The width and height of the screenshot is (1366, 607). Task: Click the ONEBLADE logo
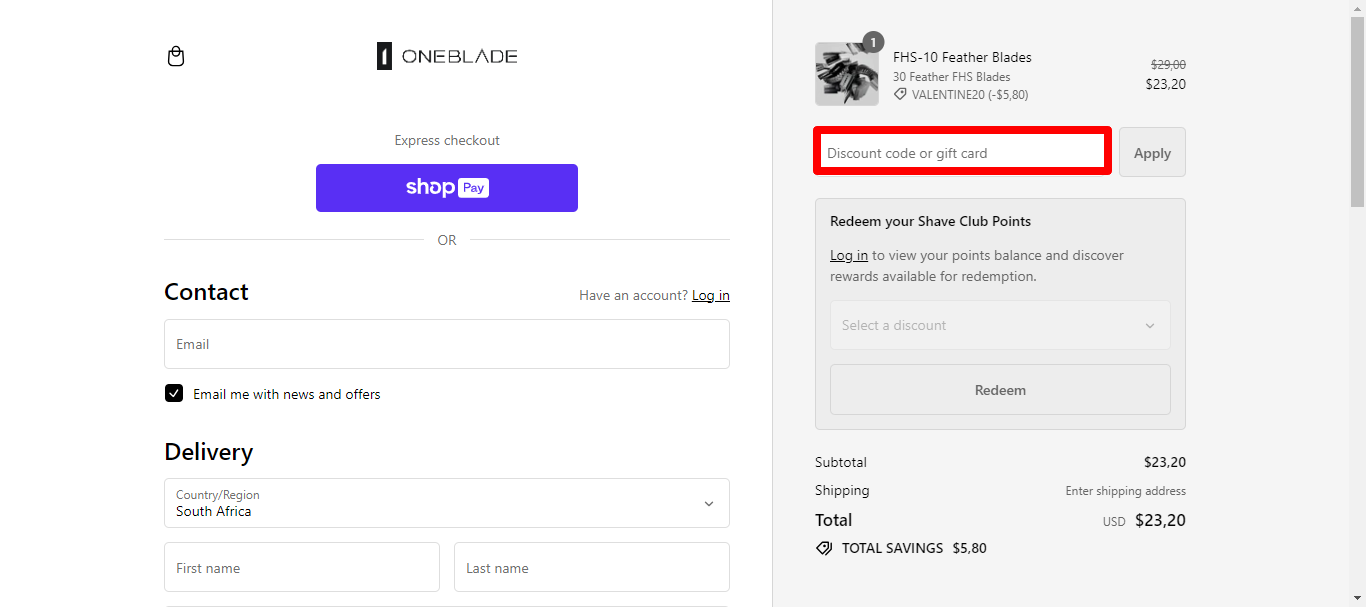(x=446, y=55)
